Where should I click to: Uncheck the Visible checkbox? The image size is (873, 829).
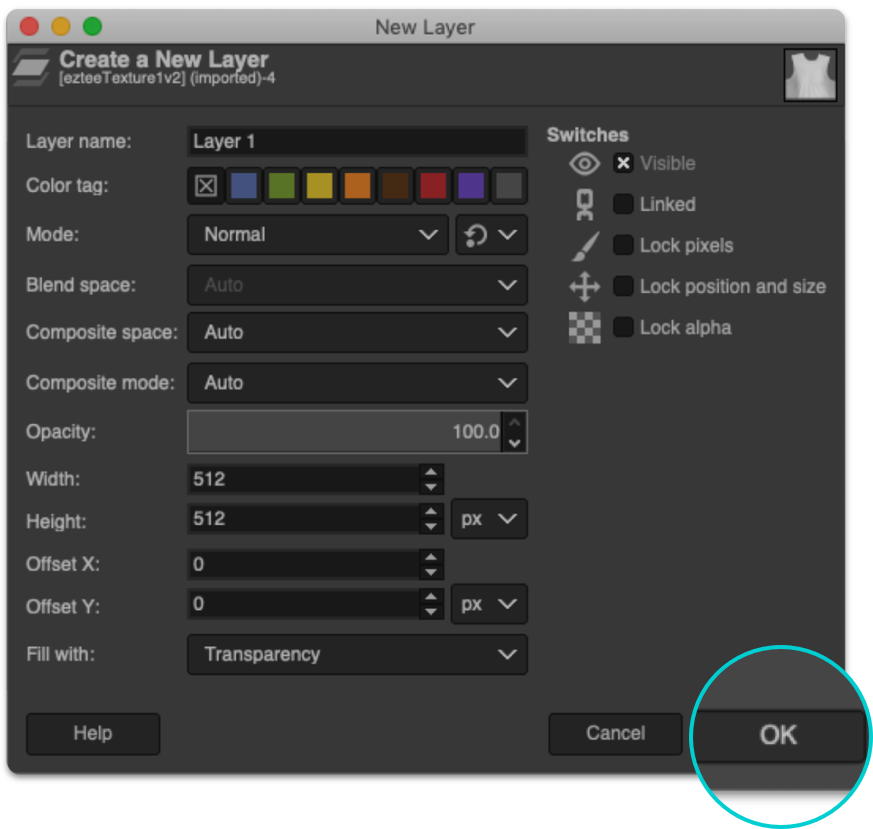coord(623,164)
